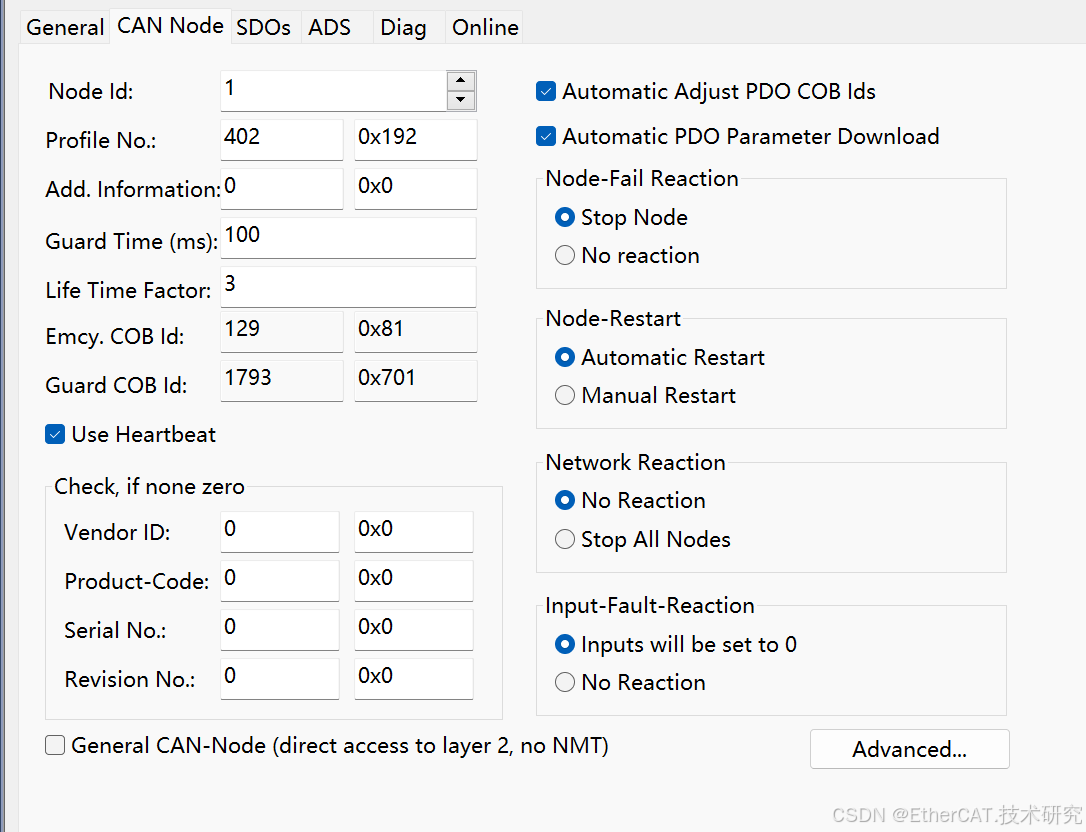
Task: Select No Reaction under Input-Fault-Reaction
Action: tap(565, 683)
